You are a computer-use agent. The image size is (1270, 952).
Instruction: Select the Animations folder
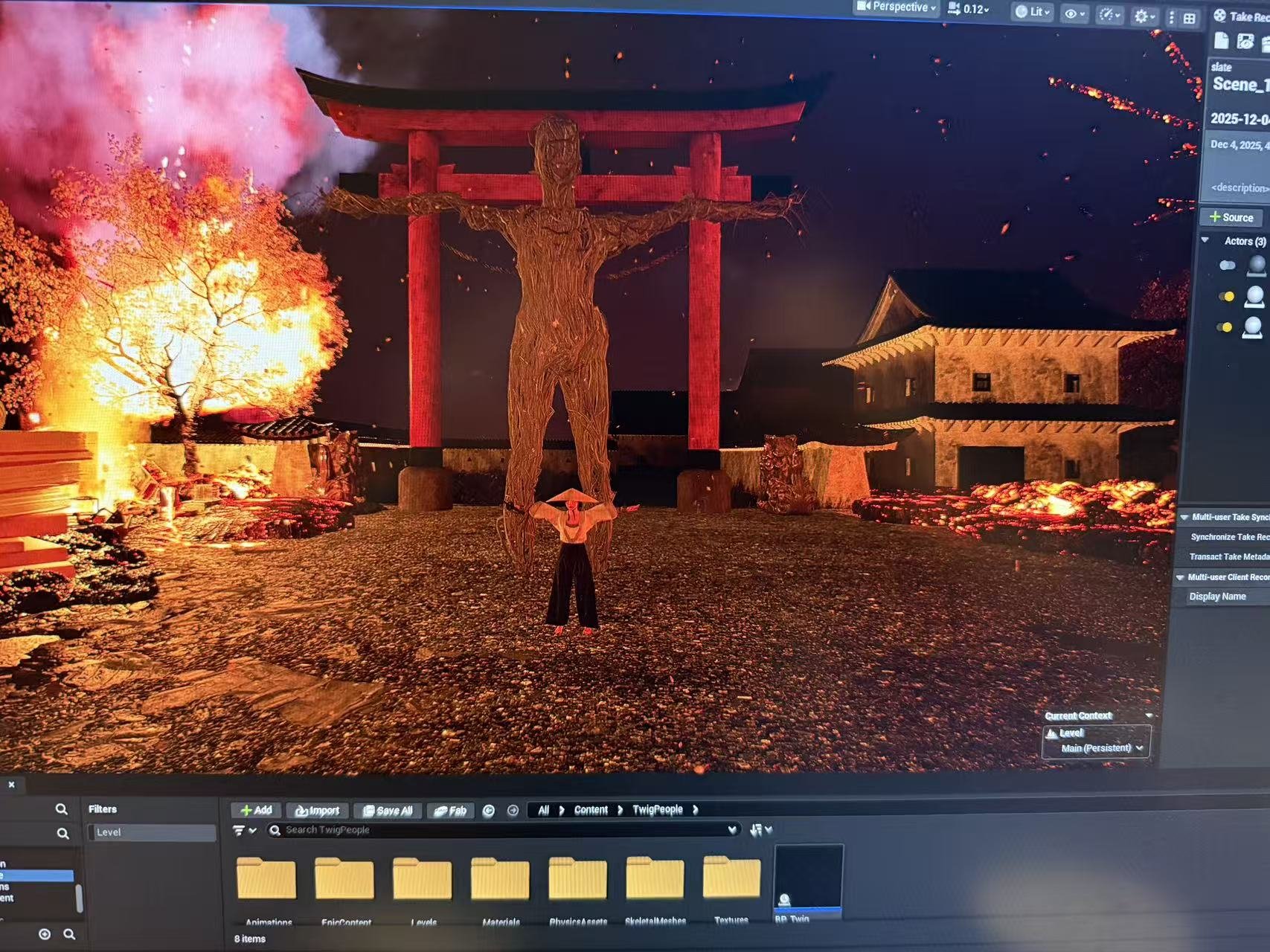coord(267,890)
